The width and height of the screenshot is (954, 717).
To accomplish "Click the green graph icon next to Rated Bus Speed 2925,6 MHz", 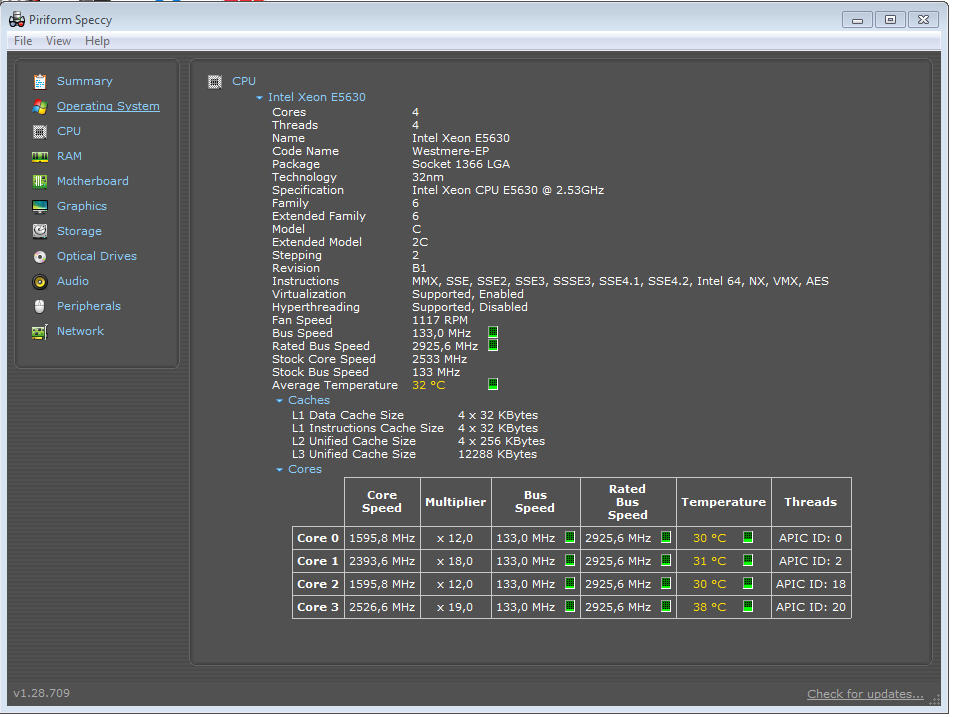I will [493, 345].
